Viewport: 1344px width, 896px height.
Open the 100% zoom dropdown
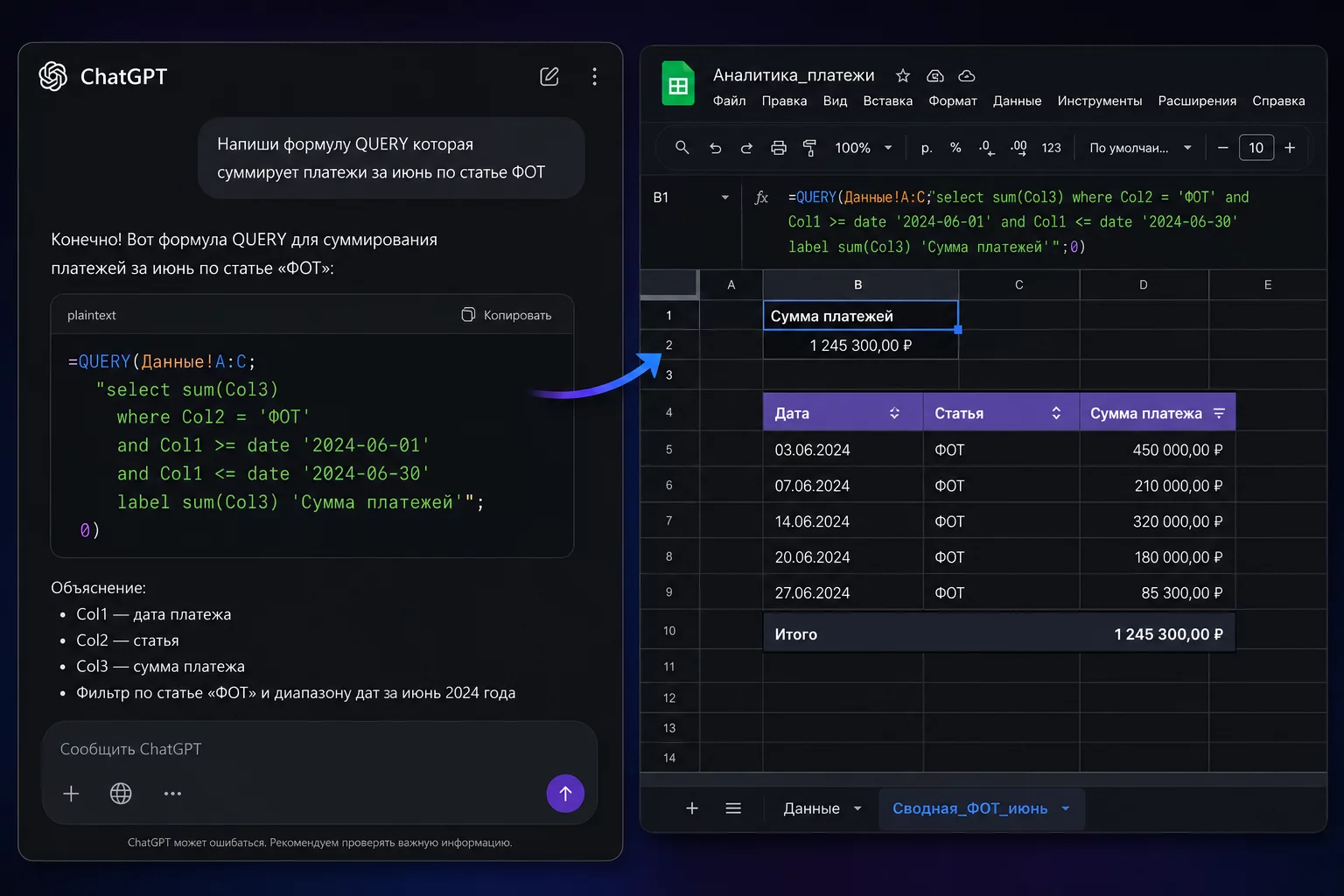(x=863, y=148)
